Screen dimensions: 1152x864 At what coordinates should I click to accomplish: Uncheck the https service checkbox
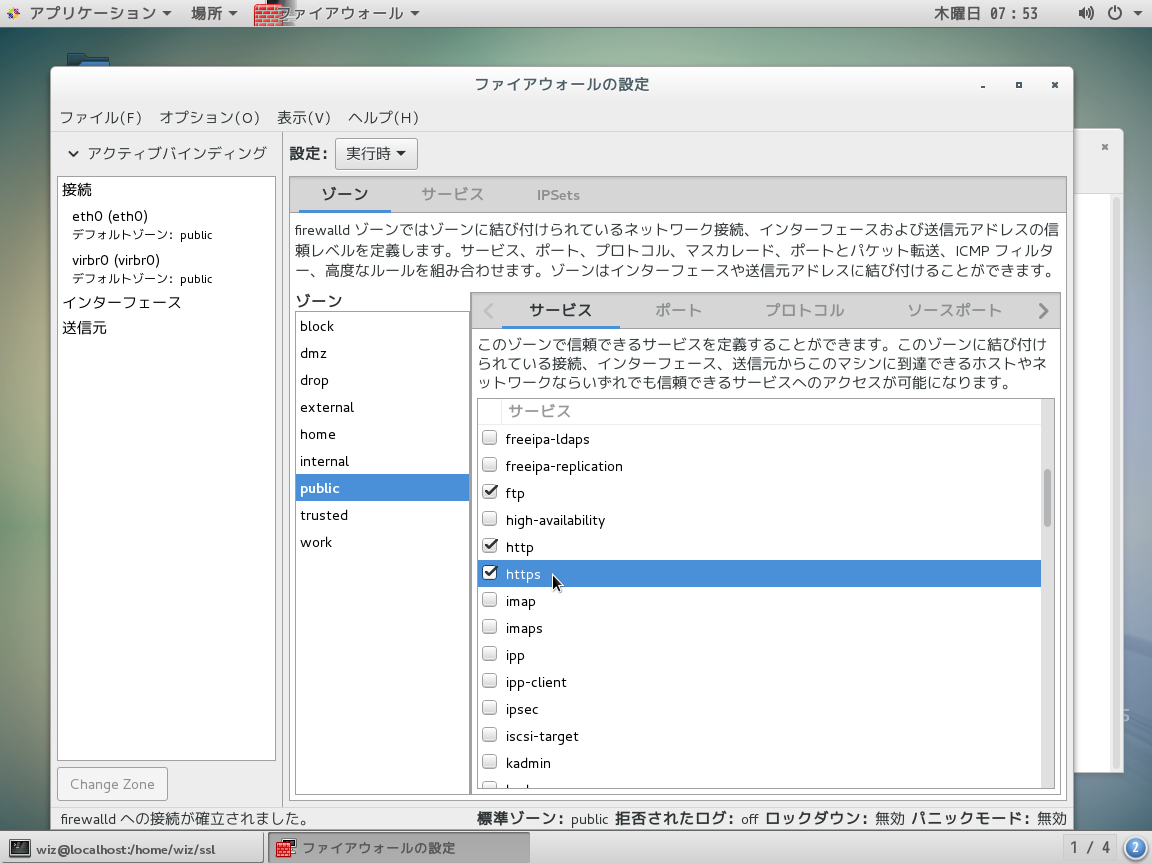pyautogui.click(x=489, y=573)
